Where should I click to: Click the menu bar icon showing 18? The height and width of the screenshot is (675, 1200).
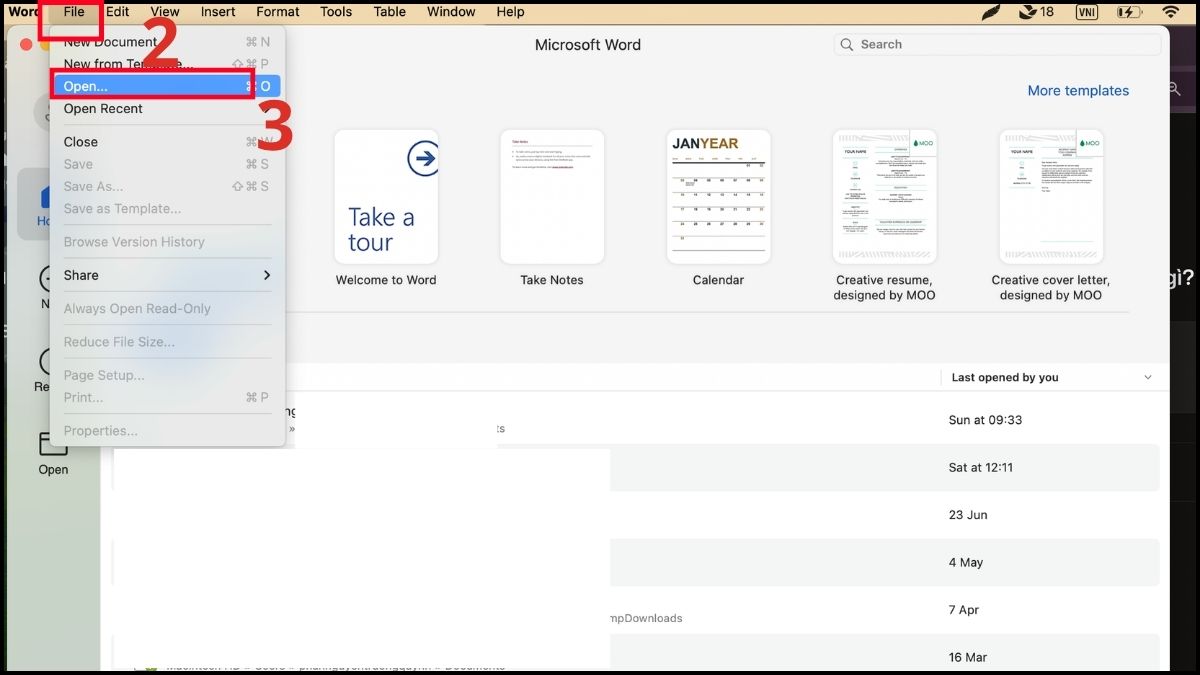(1036, 12)
